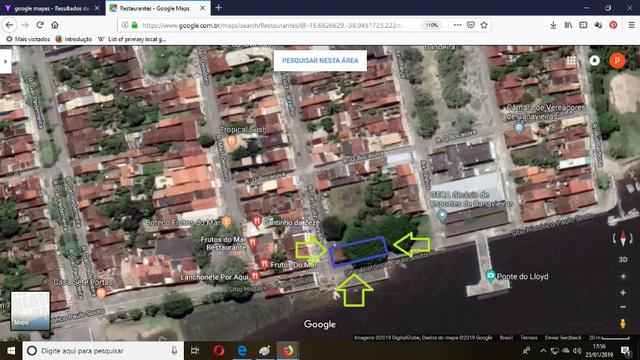
Task: Expand the collapsed side panel arrow
Action: pyautogui.click(x=5, y=61)
